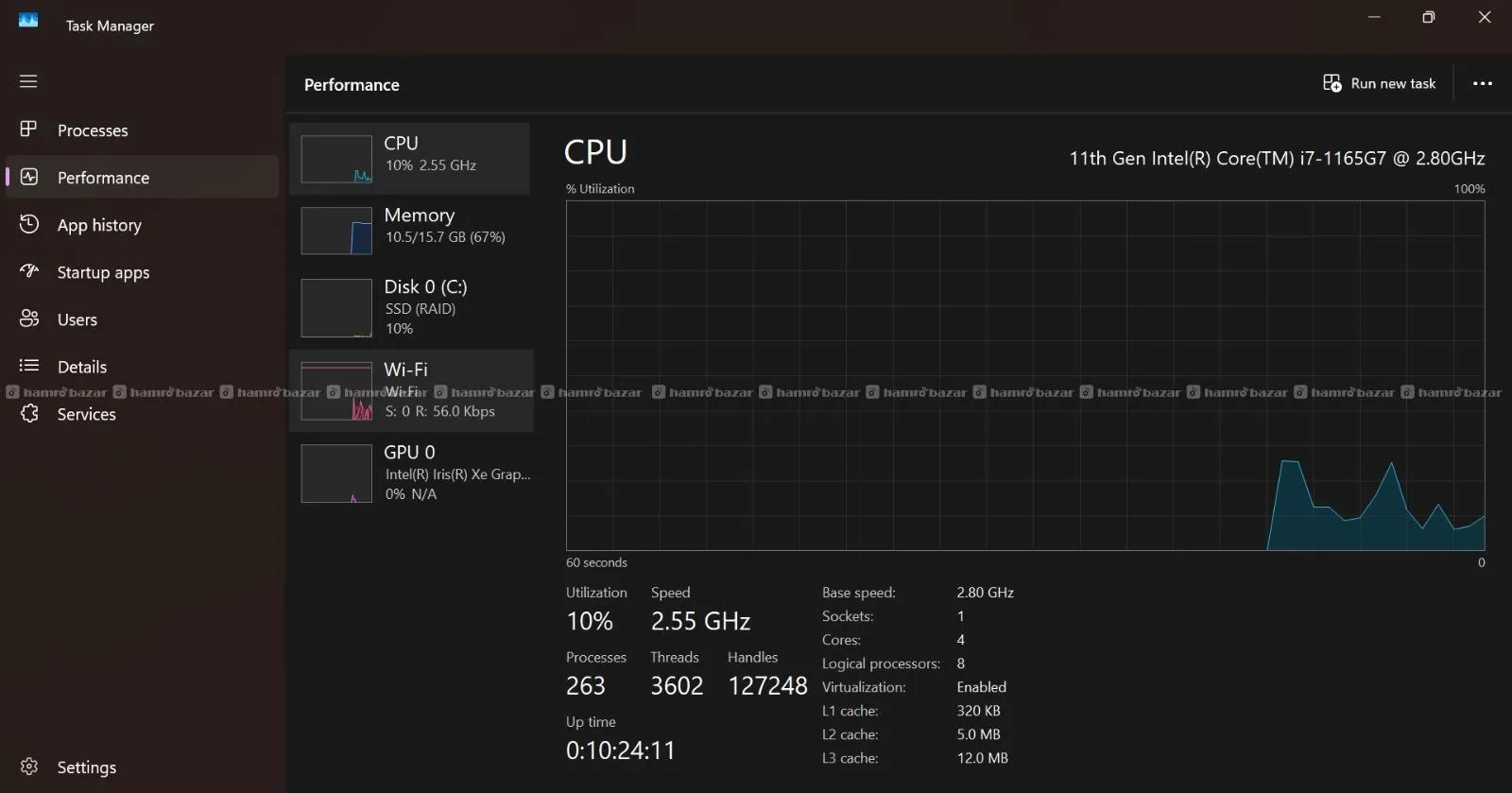Screen dimensions: 1512x793
Task: Click the Users people icon
Action: [29, 319]
